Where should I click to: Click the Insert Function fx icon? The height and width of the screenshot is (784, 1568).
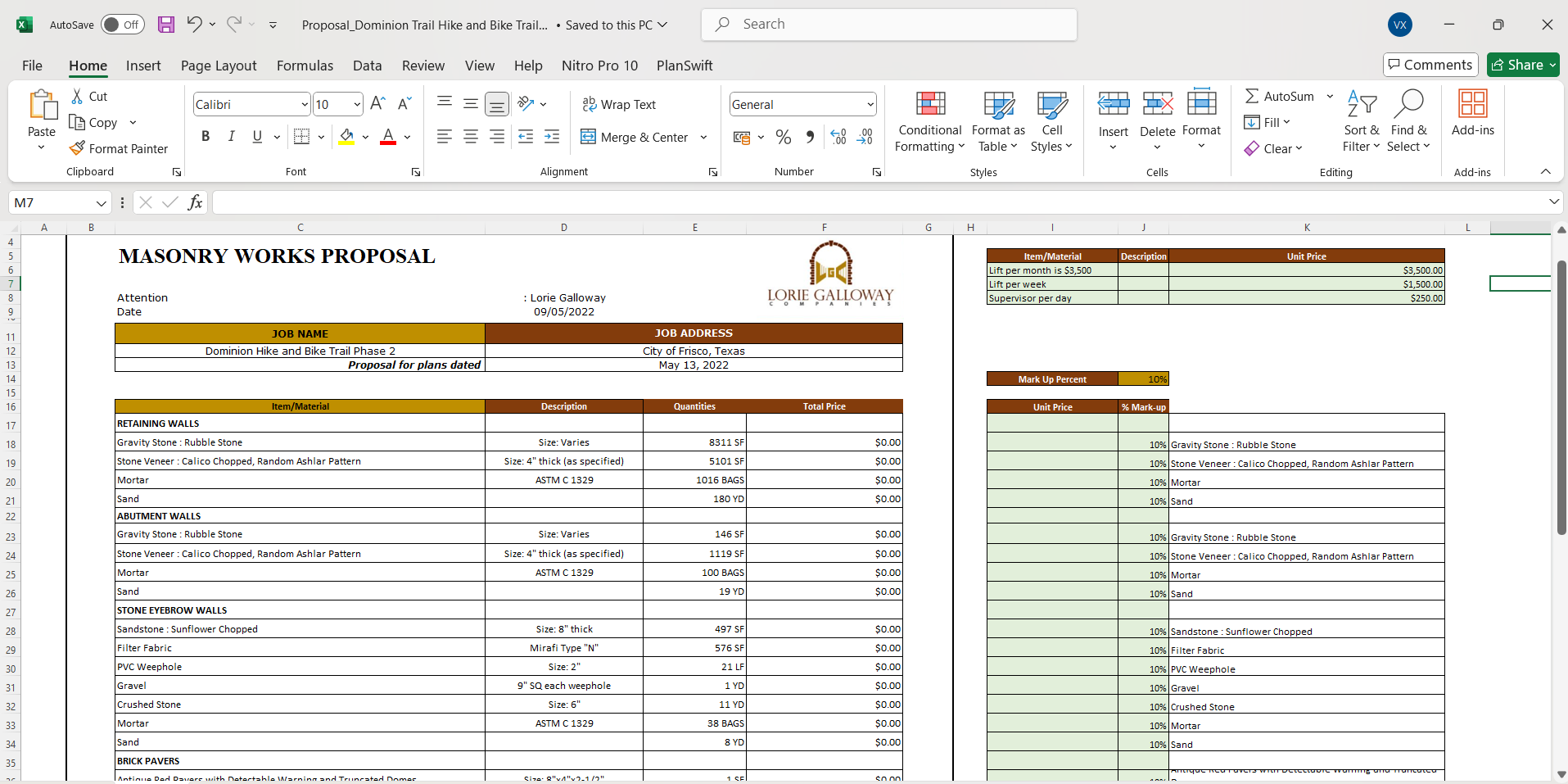(195, 202)
